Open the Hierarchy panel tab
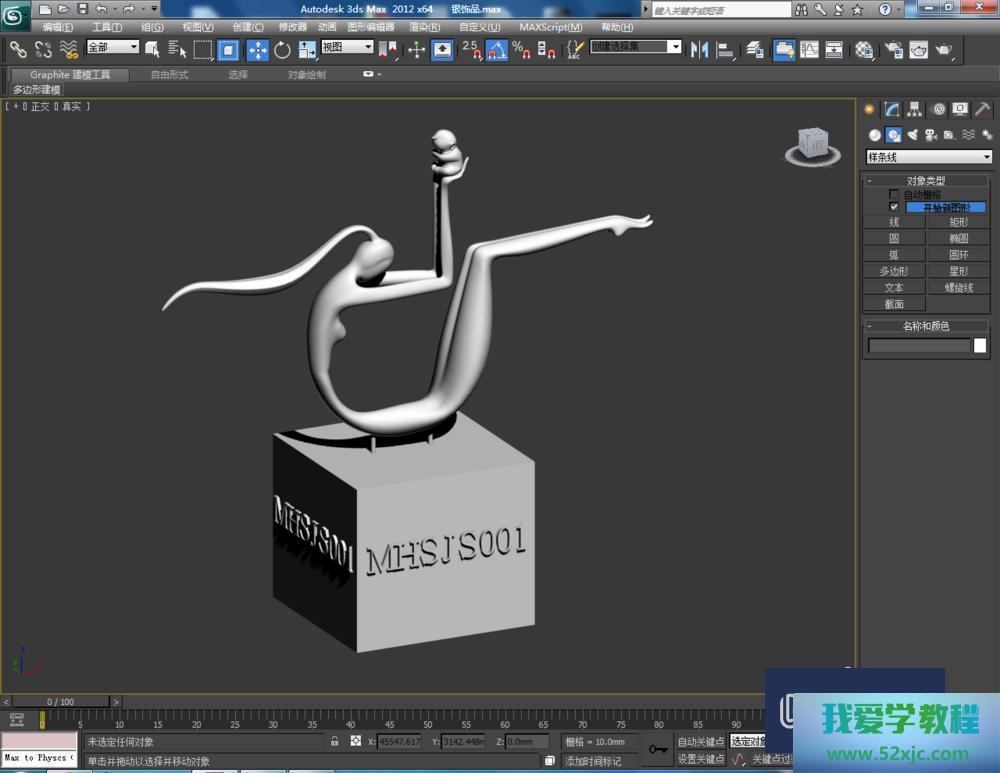 (x=915, y=109)
